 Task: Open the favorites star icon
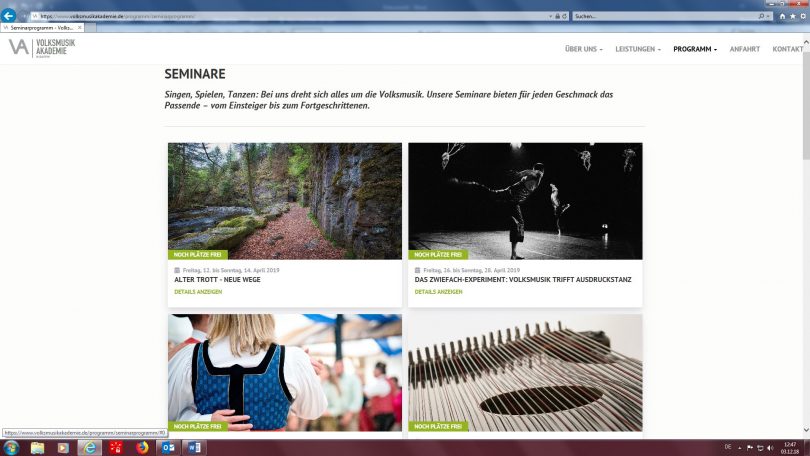[791, 16]
